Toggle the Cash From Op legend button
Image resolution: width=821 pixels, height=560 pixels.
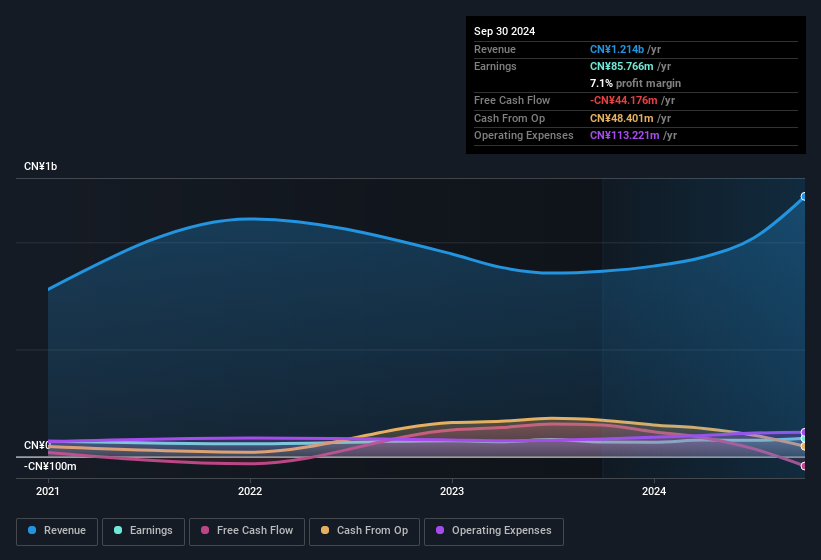(x=364, y=531)
